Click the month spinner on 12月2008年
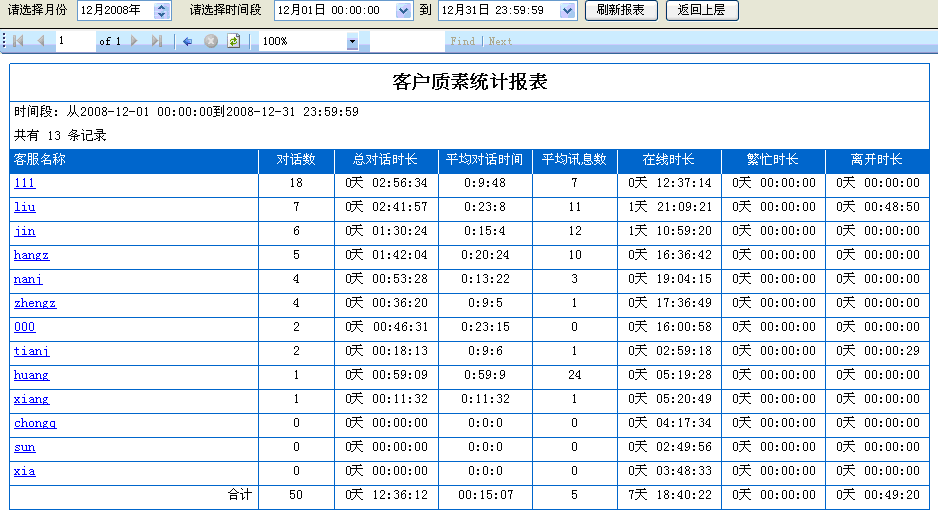This screenshot has width=938, height=517. pos(162,10)
